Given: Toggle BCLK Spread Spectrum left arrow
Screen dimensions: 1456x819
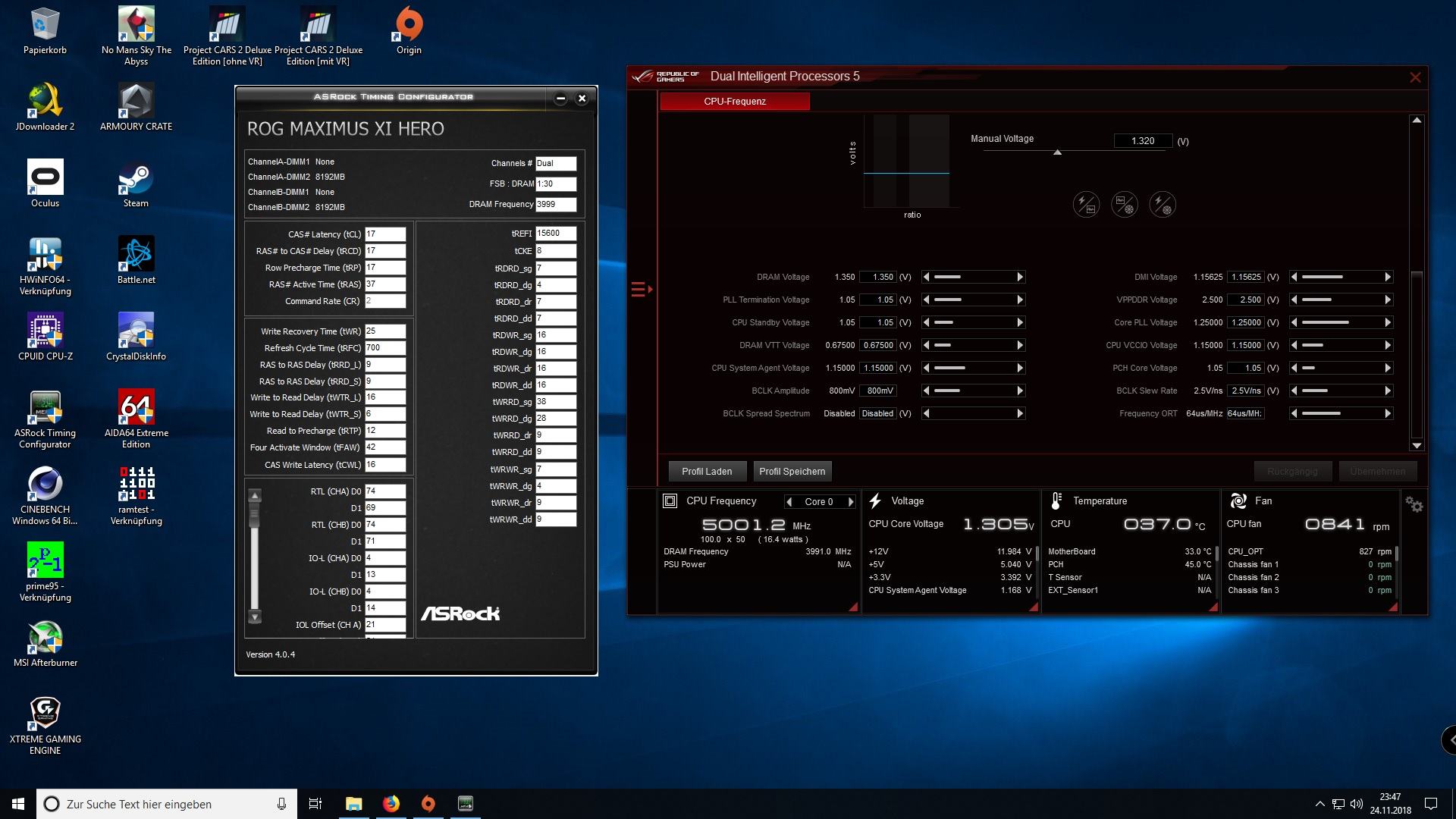Looking at the screenshot, I should click(926, 413).
